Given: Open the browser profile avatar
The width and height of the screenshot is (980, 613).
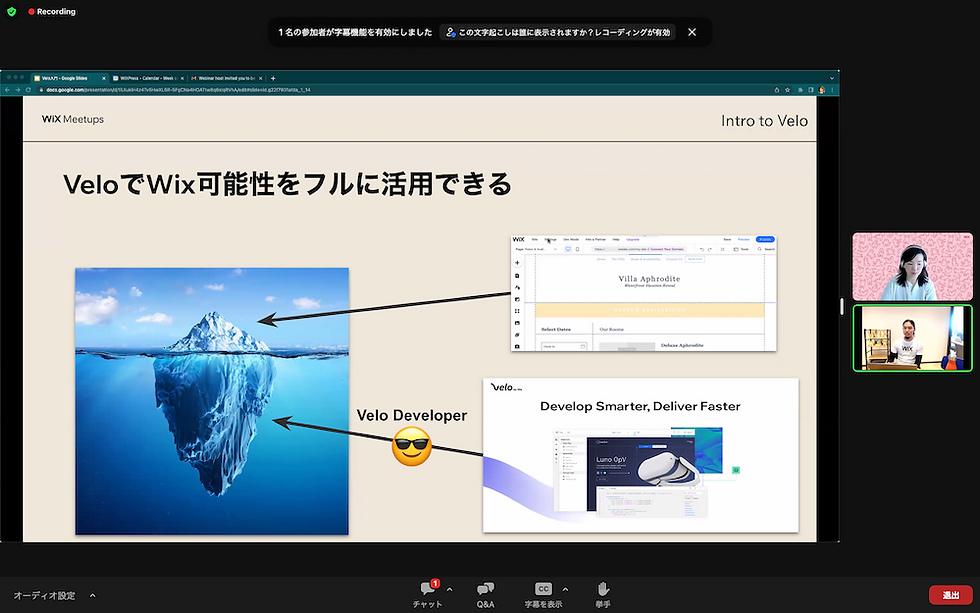Looking at the screenshot, I should tap(822, 90).
